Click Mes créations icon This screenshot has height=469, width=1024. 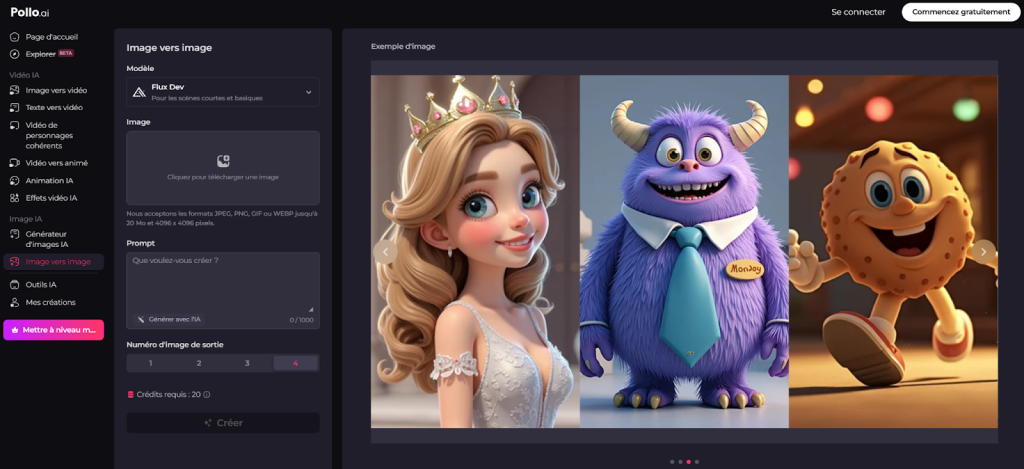click(x=14, y=302)
